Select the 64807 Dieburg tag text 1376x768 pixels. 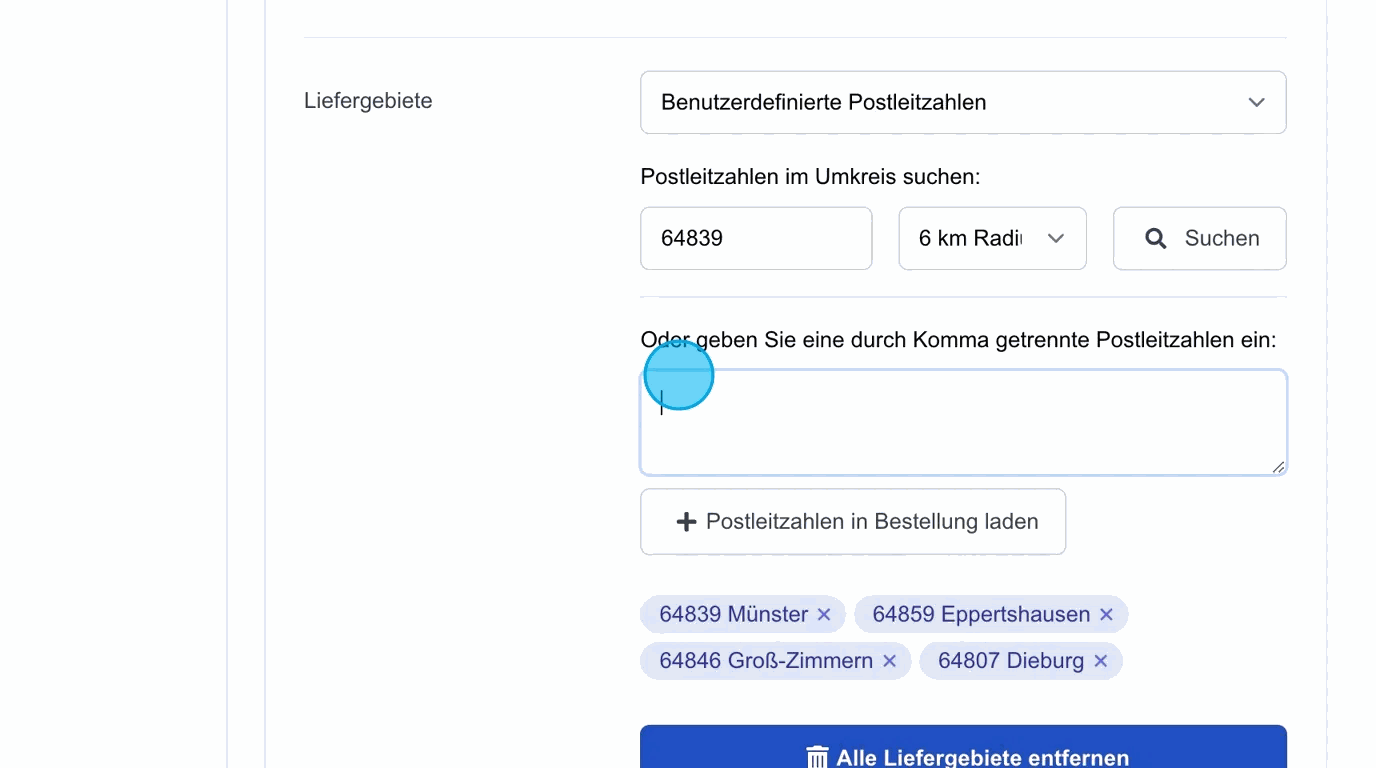[x=1011, y=661]
